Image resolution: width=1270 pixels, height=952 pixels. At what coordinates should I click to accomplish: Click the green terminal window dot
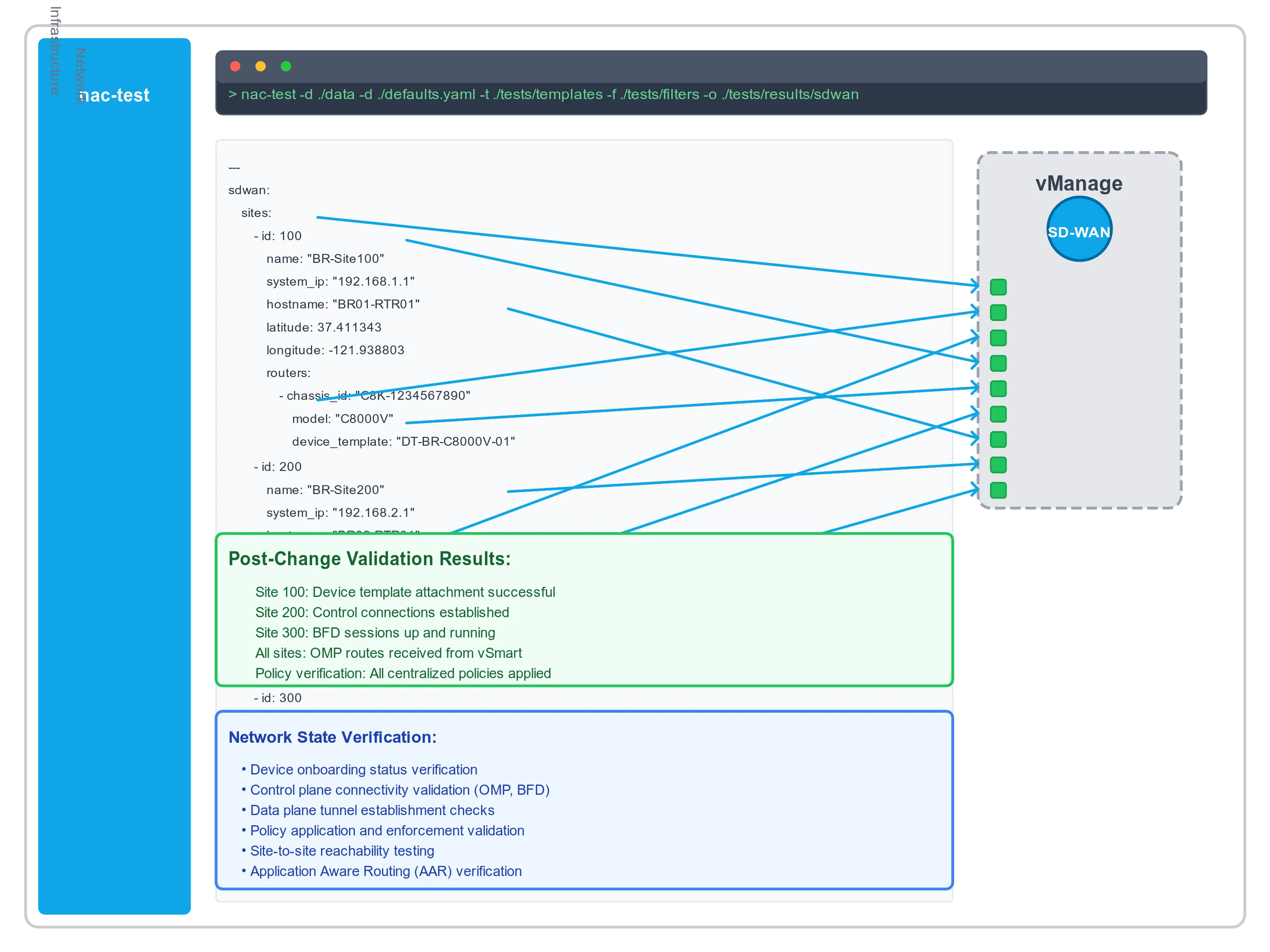(x=286, y=66)
